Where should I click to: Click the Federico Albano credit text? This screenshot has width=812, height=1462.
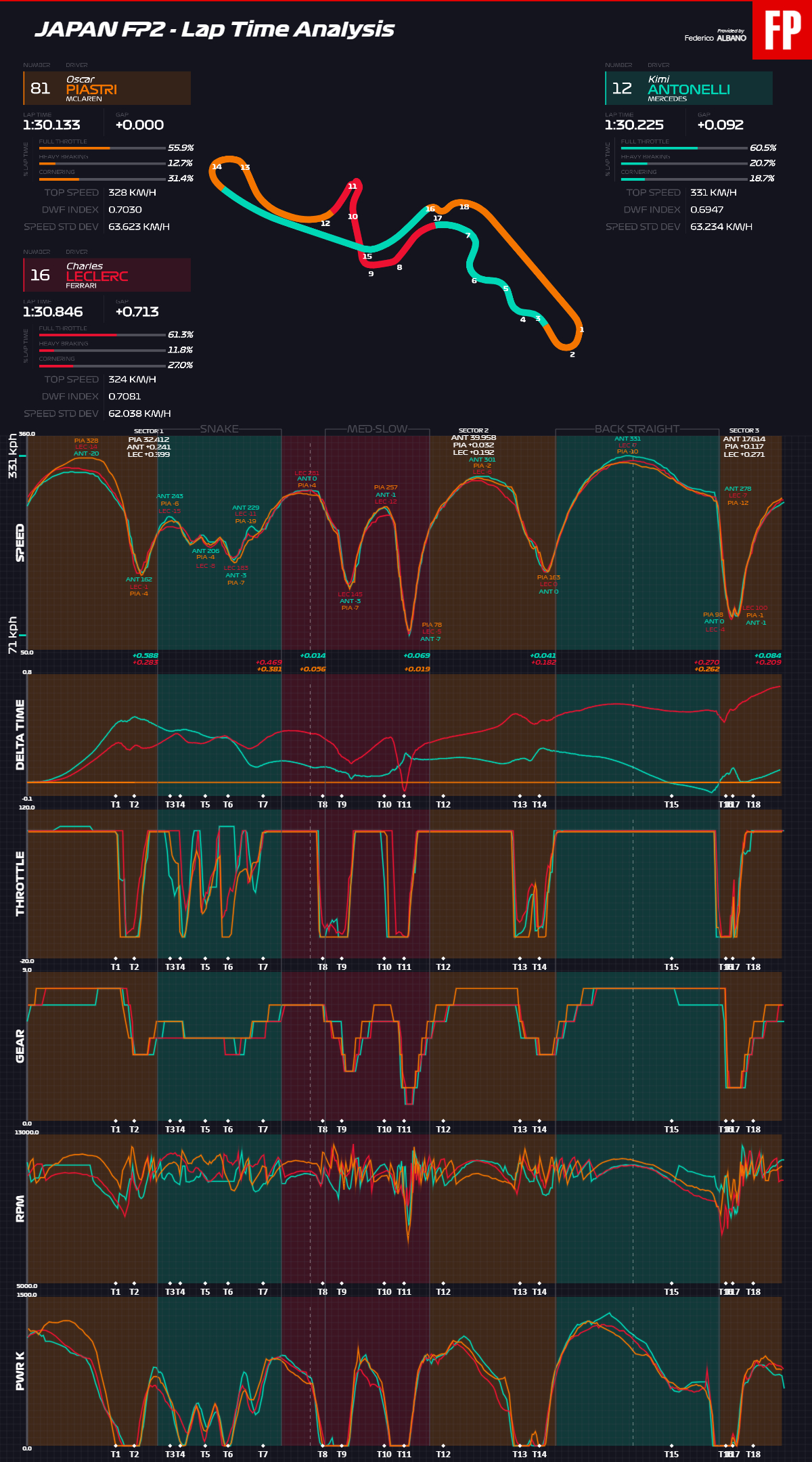tap(715, 38)
